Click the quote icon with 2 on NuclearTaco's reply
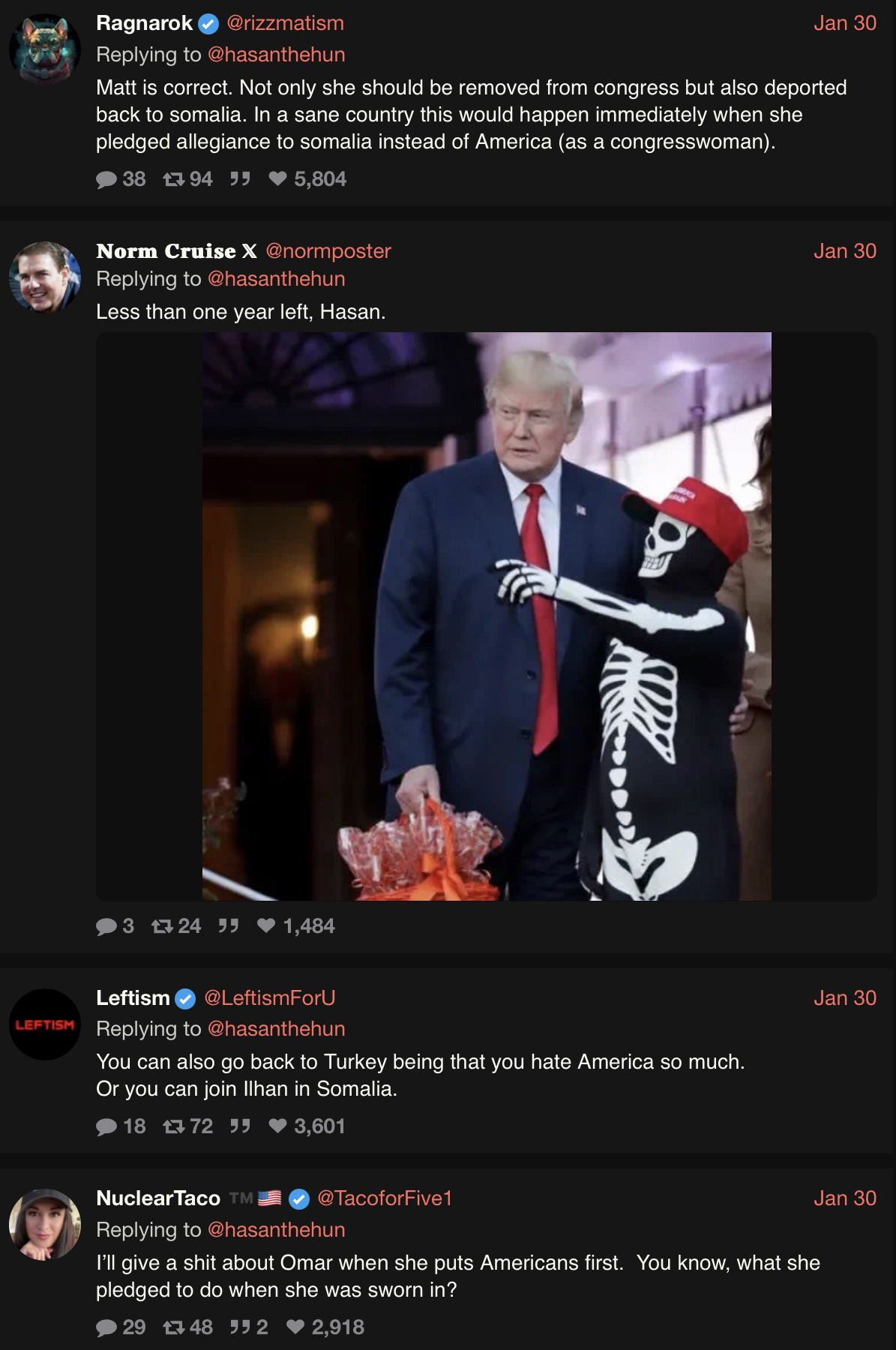 [240, 1327]
